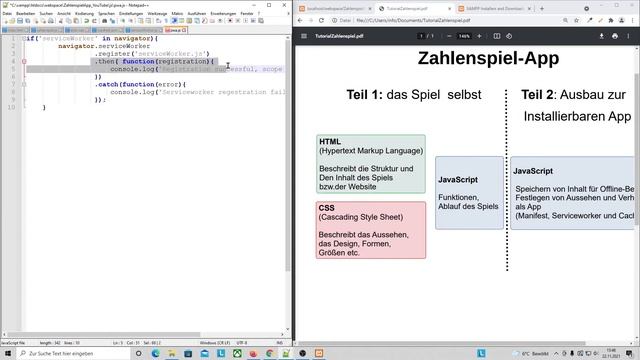This screenshot has width=640, height=360.
Task: Close the pwa.js tab in Notepad++
Action: point(184,30)
